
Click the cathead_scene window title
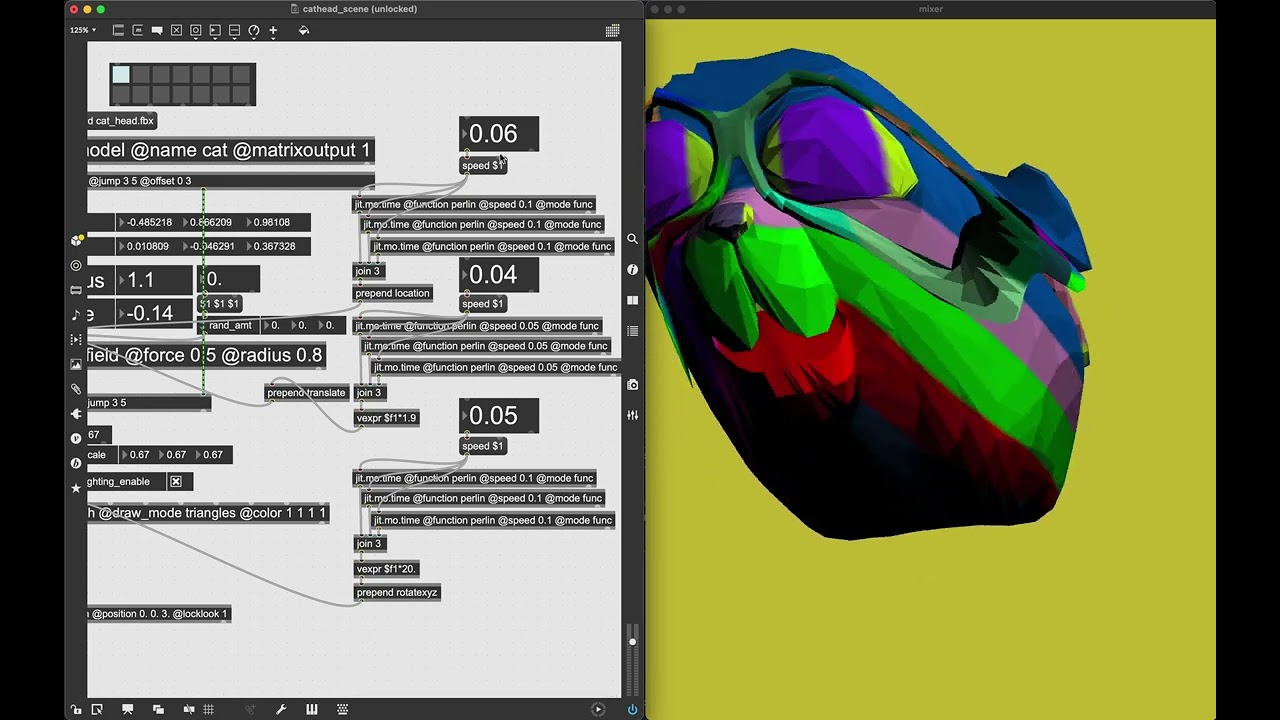point(355,9)
